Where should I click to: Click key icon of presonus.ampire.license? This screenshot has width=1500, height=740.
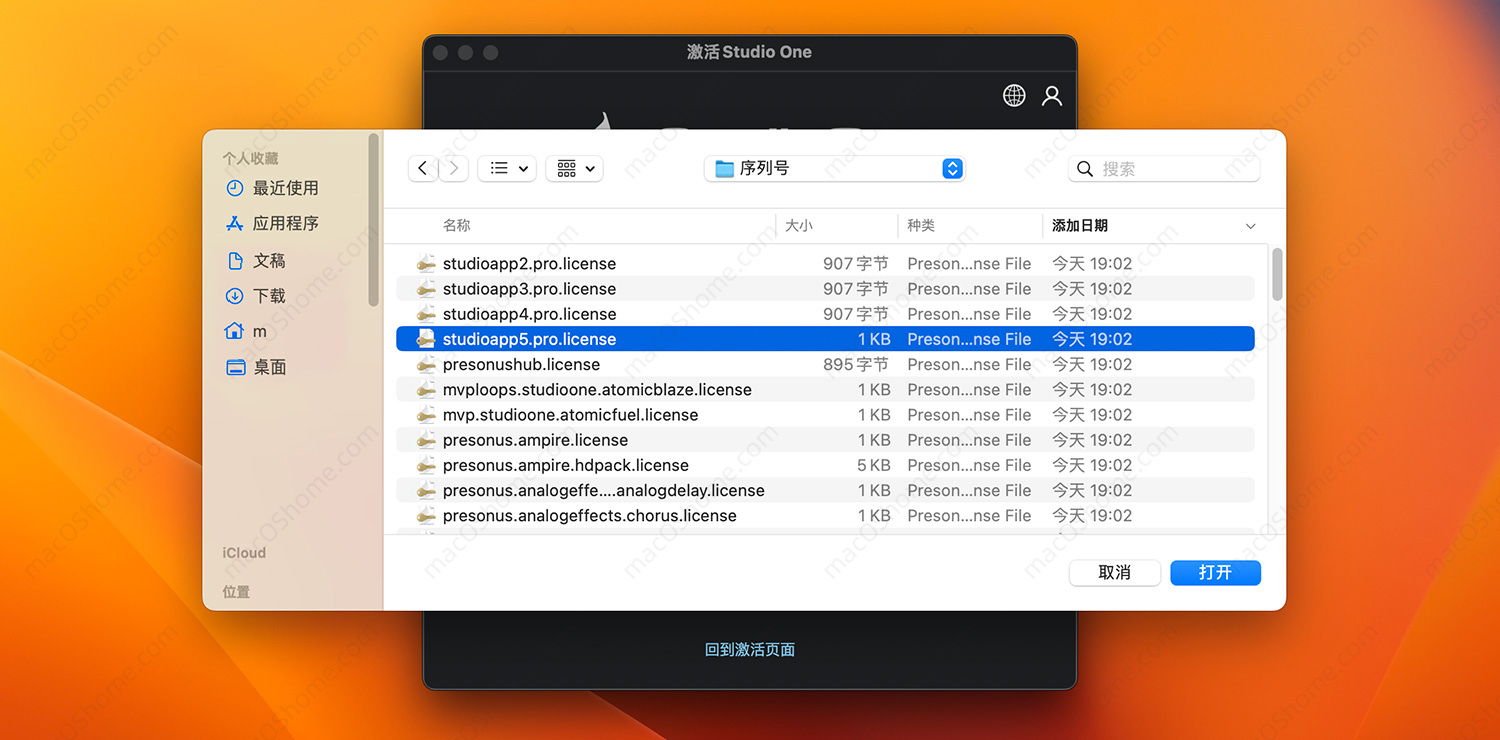pos(426,440)
